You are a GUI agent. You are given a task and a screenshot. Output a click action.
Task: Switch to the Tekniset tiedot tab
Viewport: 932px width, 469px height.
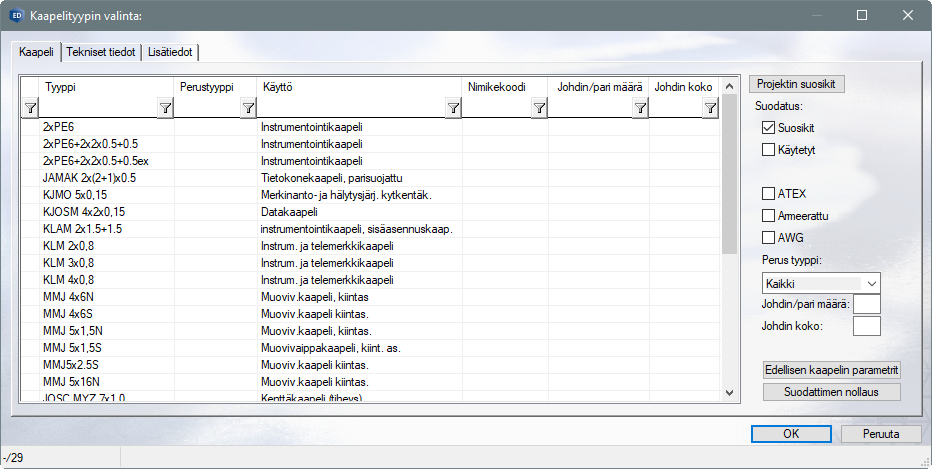coord(101,52)
